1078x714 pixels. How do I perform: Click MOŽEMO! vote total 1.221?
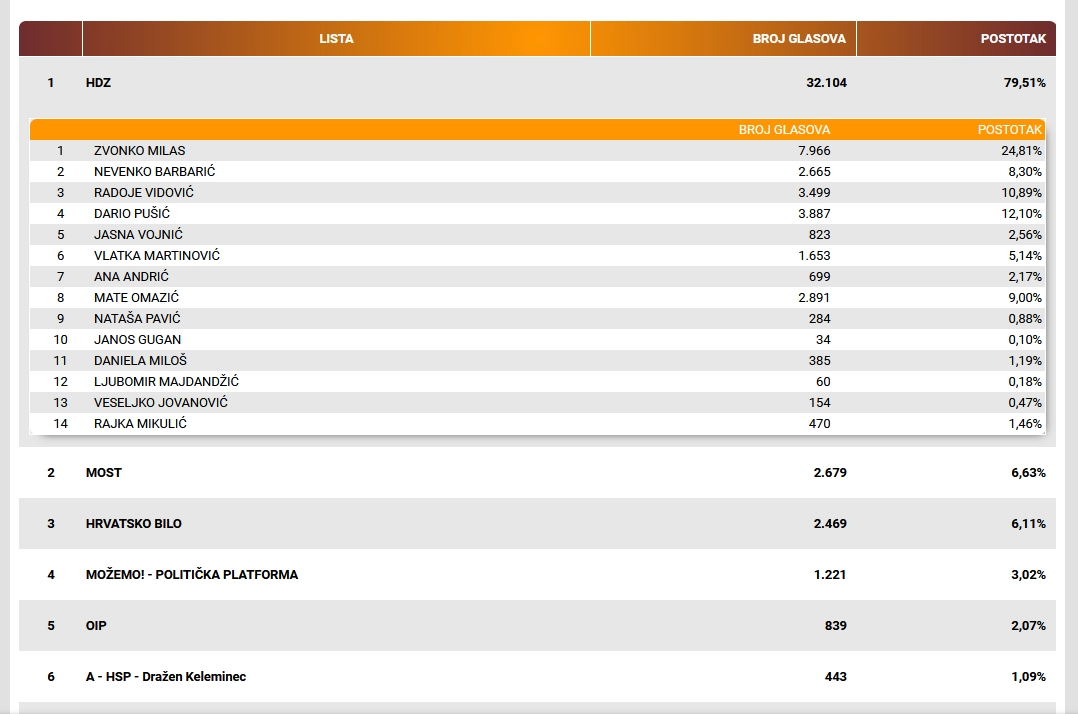[830, 574]
